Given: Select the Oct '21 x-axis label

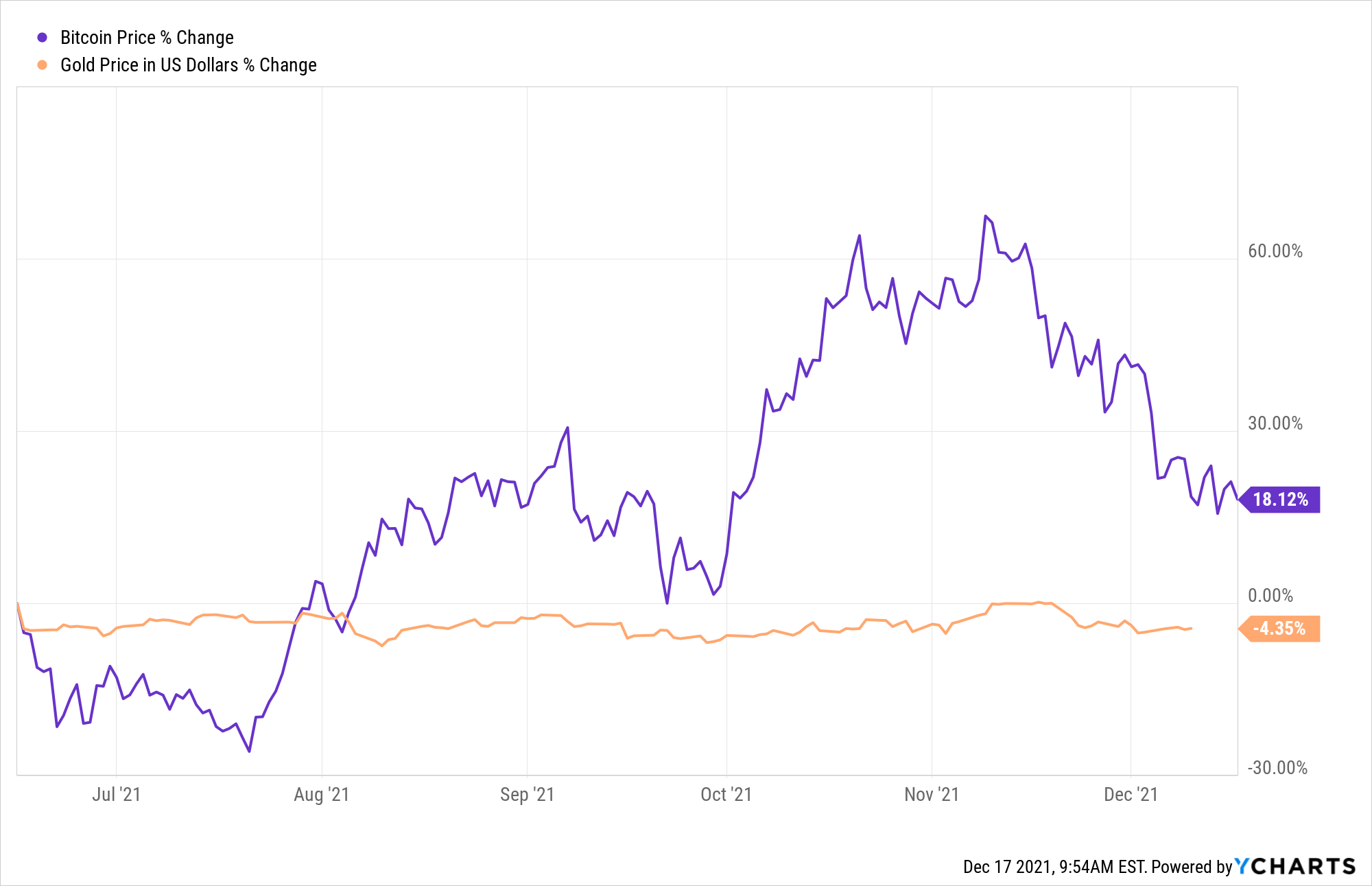Looking at the screenshot, I should click(726, 795).
